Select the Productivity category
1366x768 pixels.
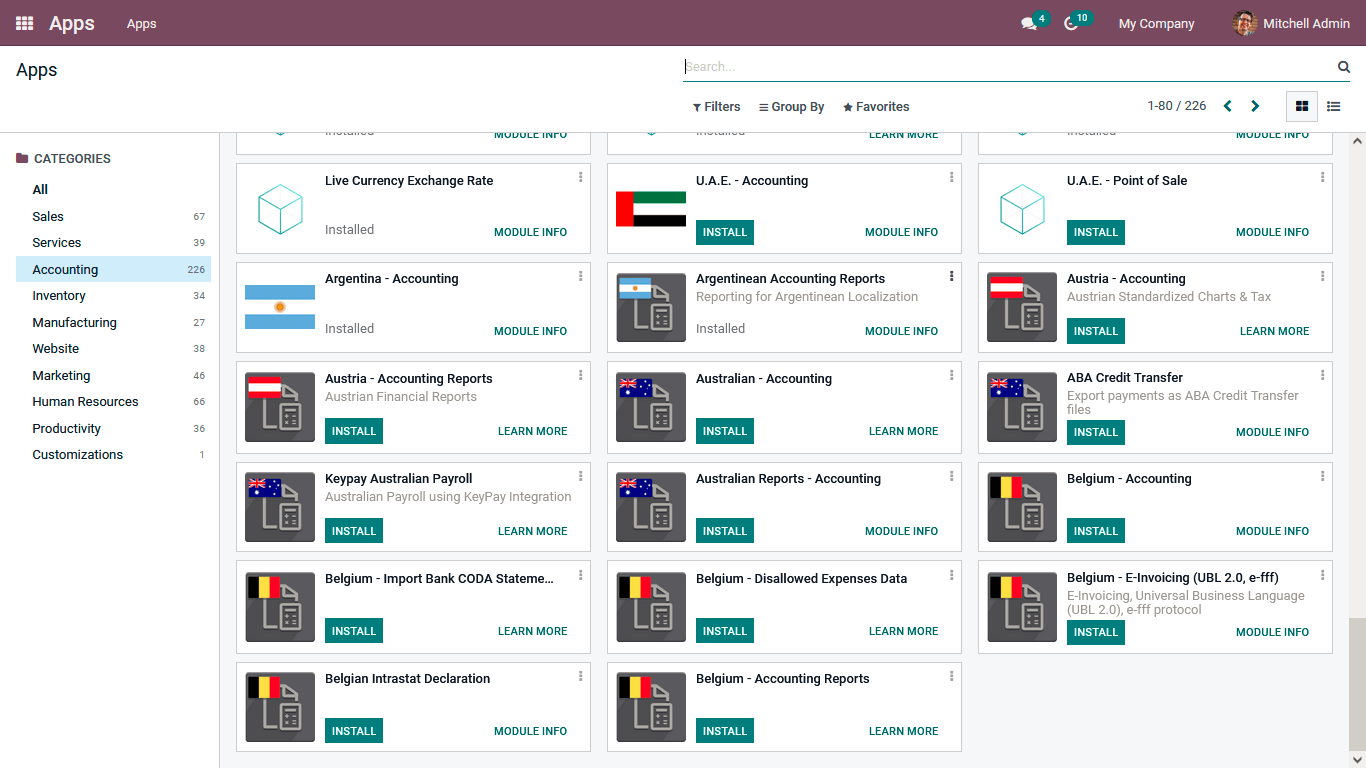113,428
